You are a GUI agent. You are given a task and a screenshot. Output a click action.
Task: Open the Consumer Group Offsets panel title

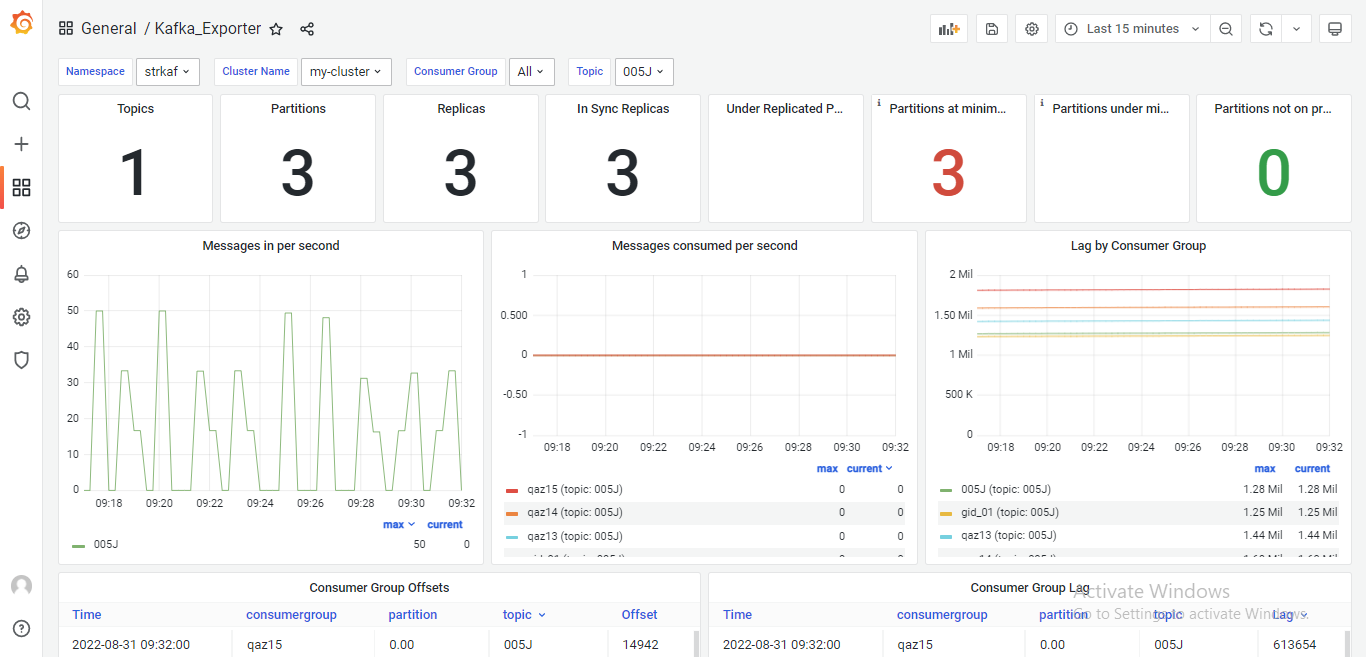pyautogui.click(x=379, y=588)
